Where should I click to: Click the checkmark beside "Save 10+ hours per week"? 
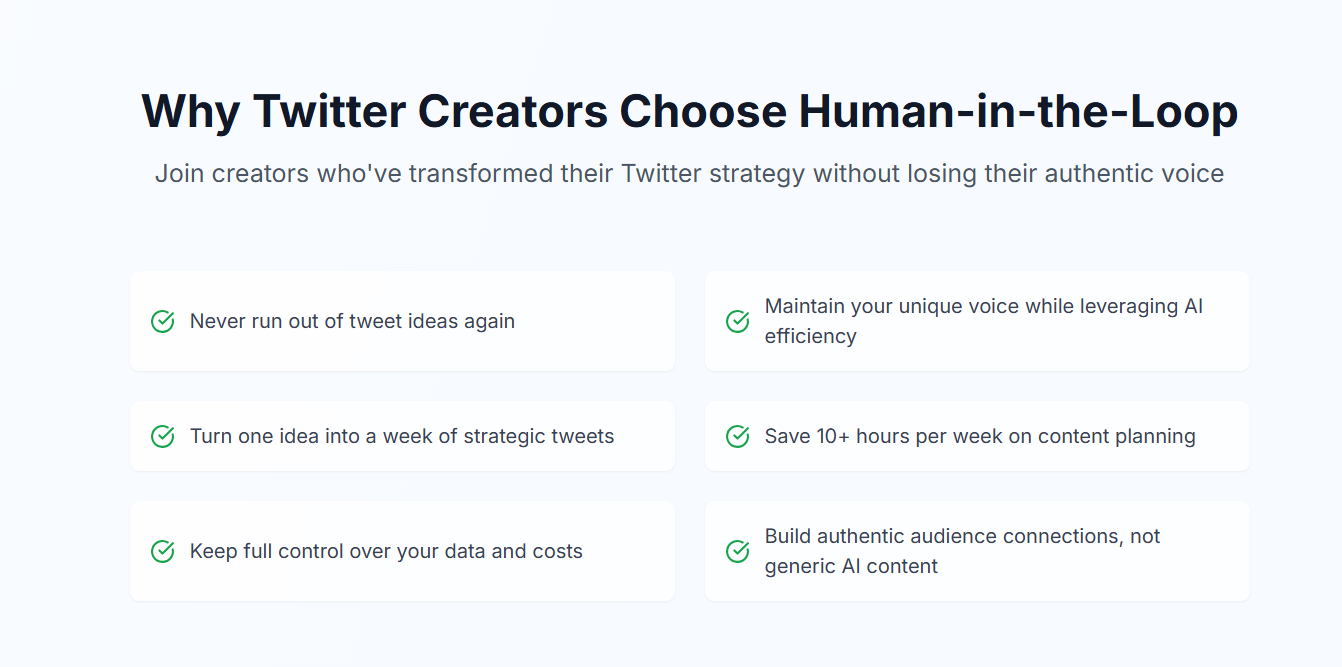tap(737, 436)
